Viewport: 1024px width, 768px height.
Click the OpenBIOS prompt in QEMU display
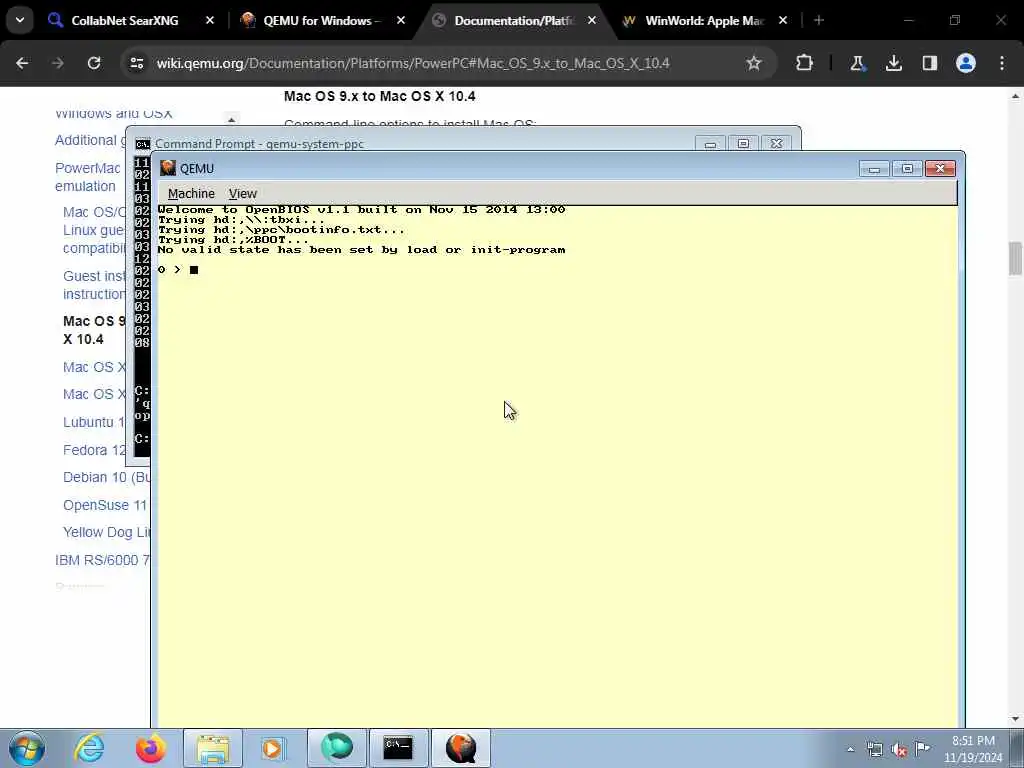pyautogui.click(x=178, y=270)
